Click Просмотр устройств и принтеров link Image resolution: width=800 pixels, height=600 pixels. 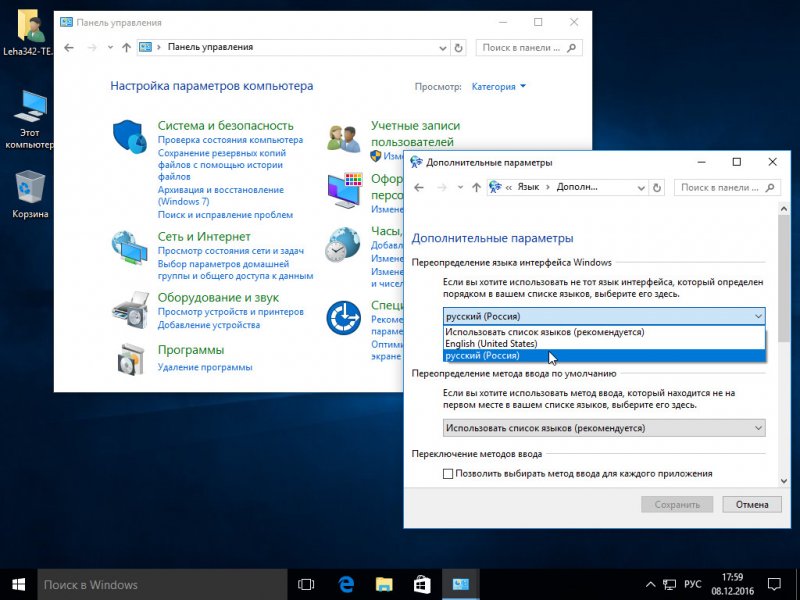pos(231,312)
